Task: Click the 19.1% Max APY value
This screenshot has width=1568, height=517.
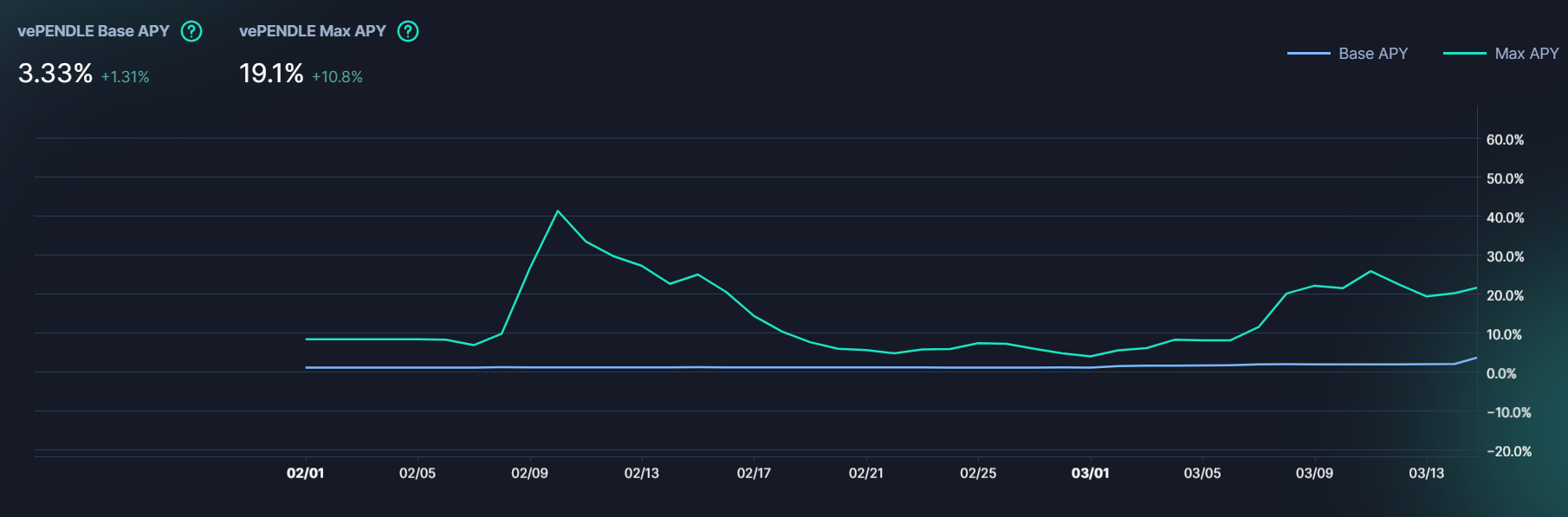Action: coord(271,74)
